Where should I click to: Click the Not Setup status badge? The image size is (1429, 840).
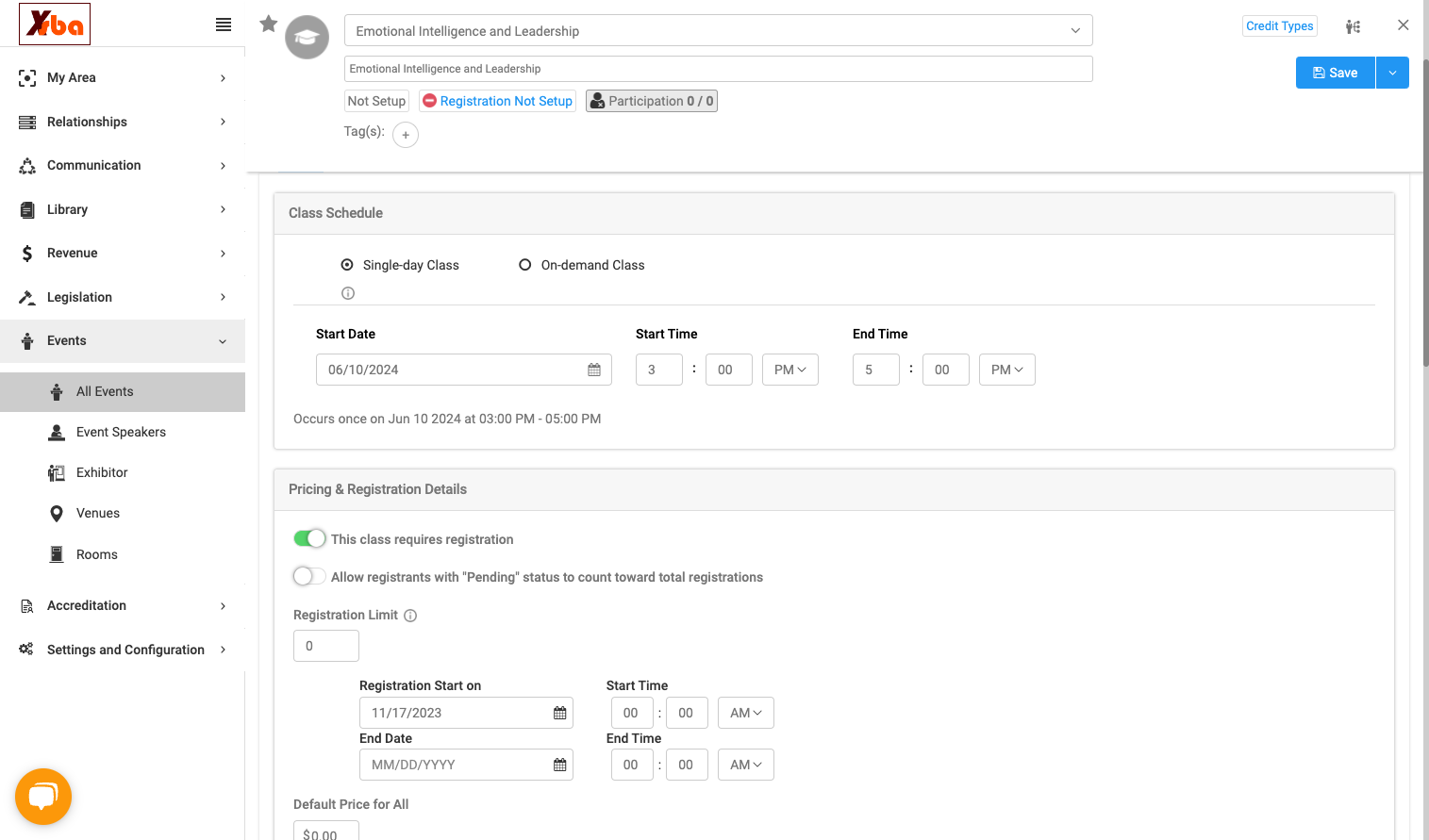(x=376, y=101)
